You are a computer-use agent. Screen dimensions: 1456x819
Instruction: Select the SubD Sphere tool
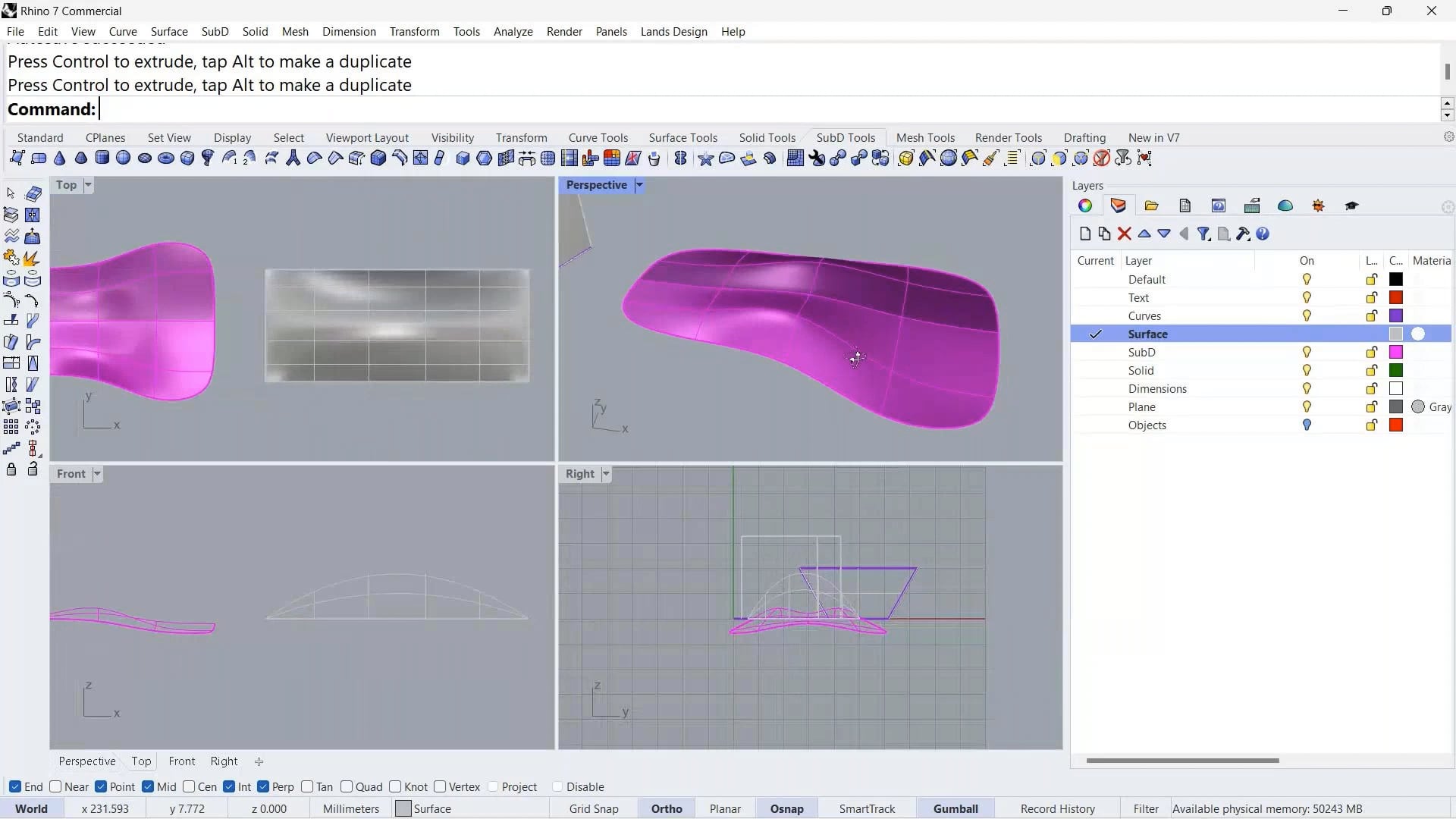(122, 158)
